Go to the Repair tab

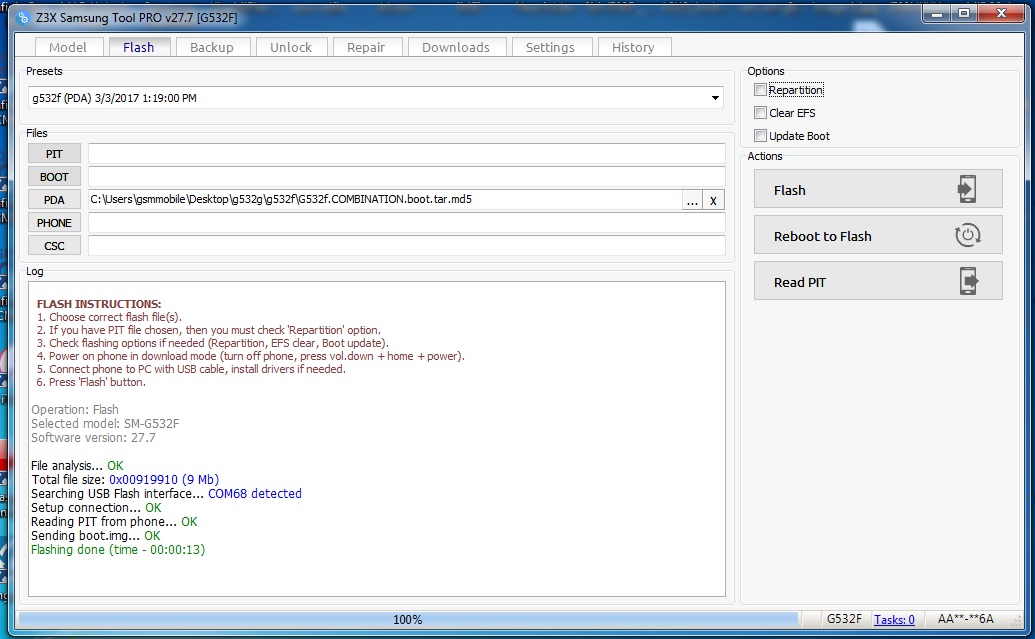coord(366,48)
